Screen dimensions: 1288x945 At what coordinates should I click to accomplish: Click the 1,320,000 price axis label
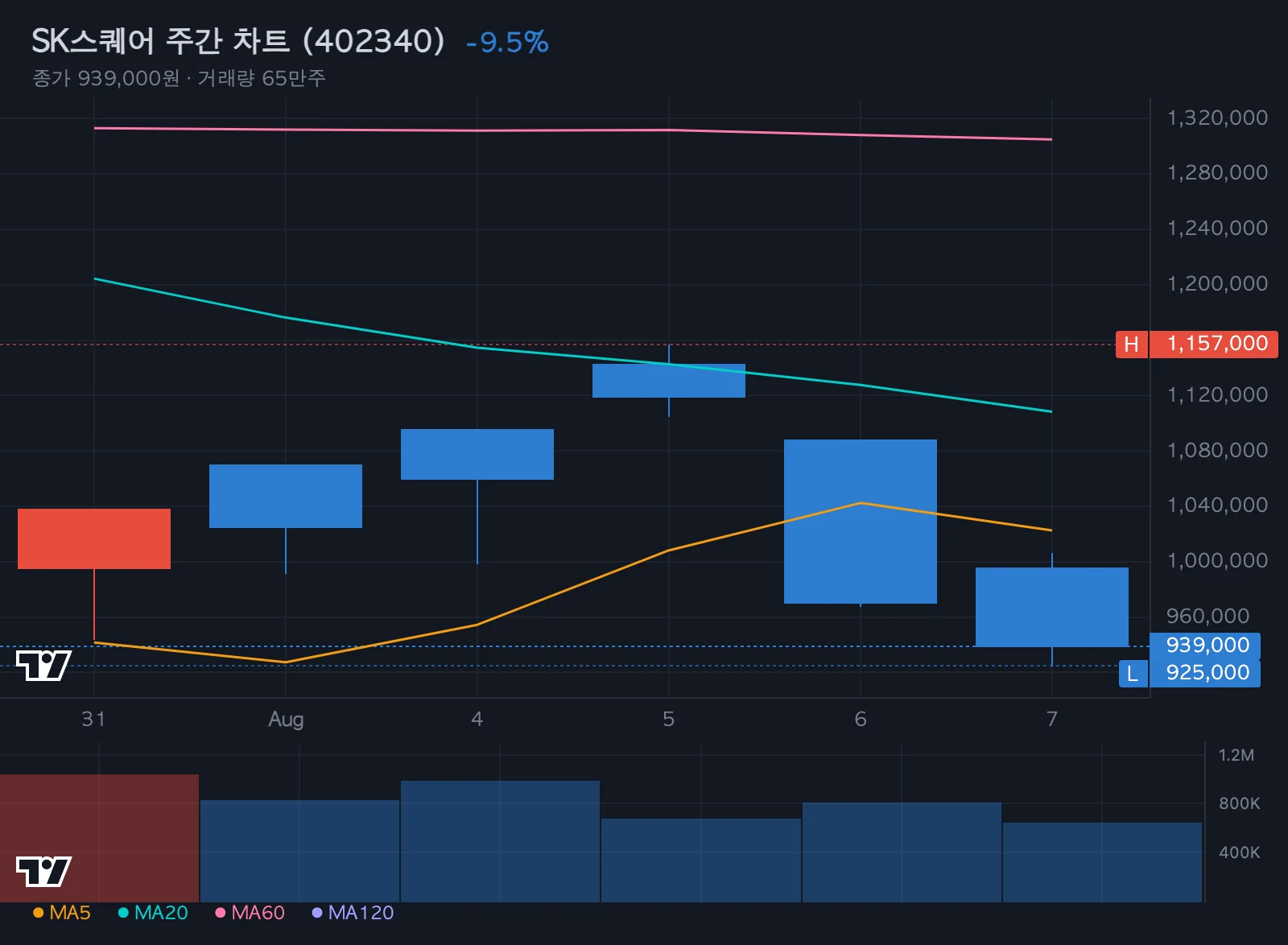point(1217,118)
